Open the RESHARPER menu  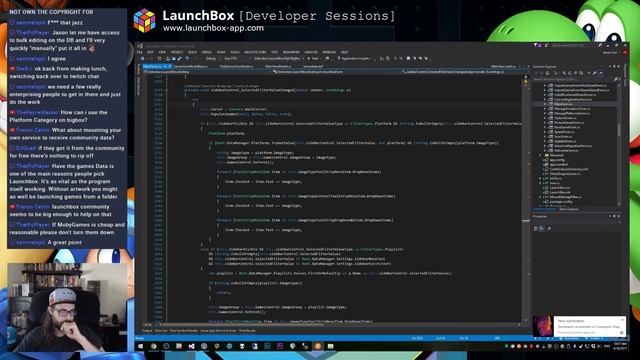point(291,52)
